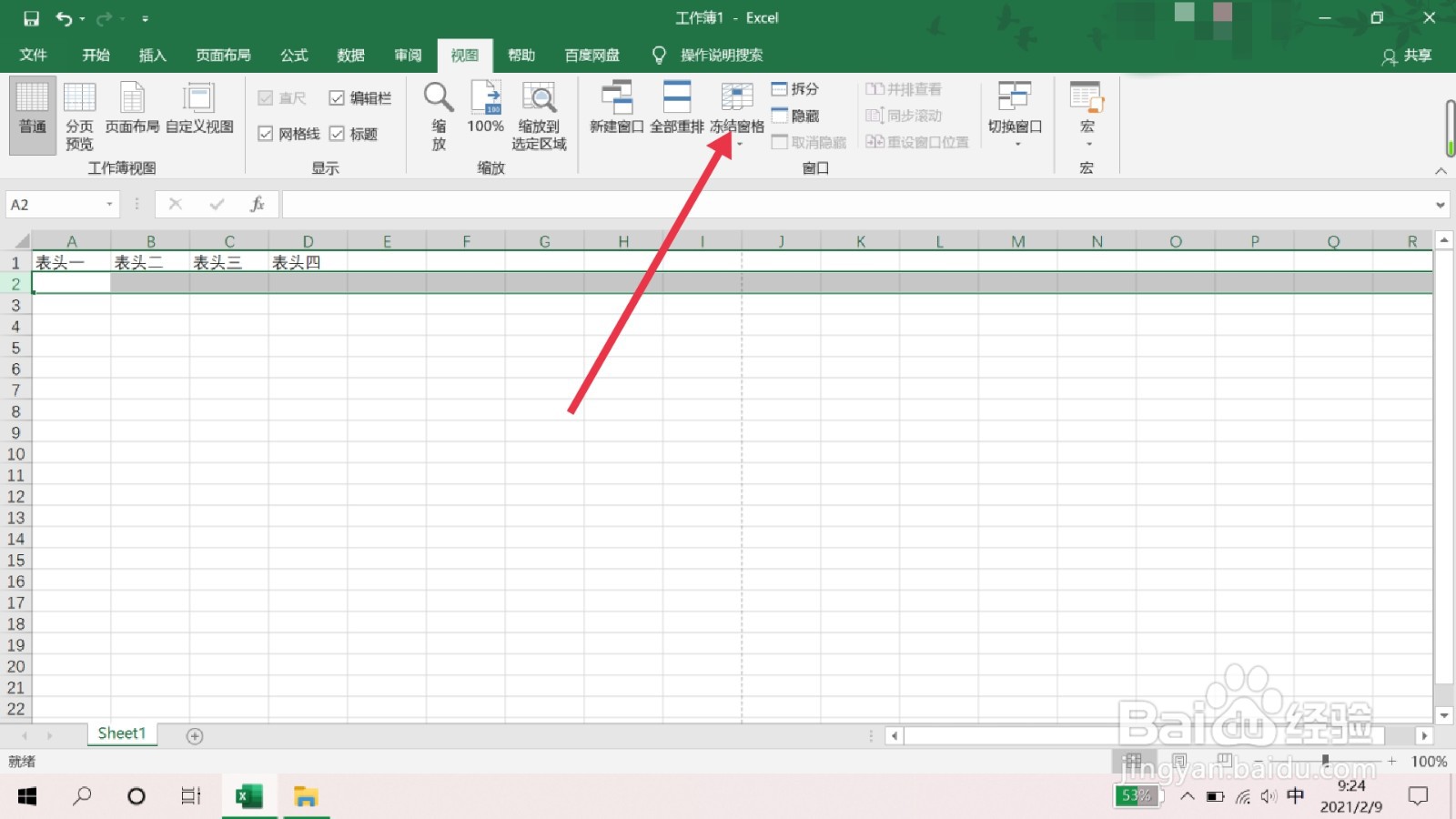Open Windows Start menu
Image resolution: width=1456 pixels, height=819 pixels.
(27, 797)
